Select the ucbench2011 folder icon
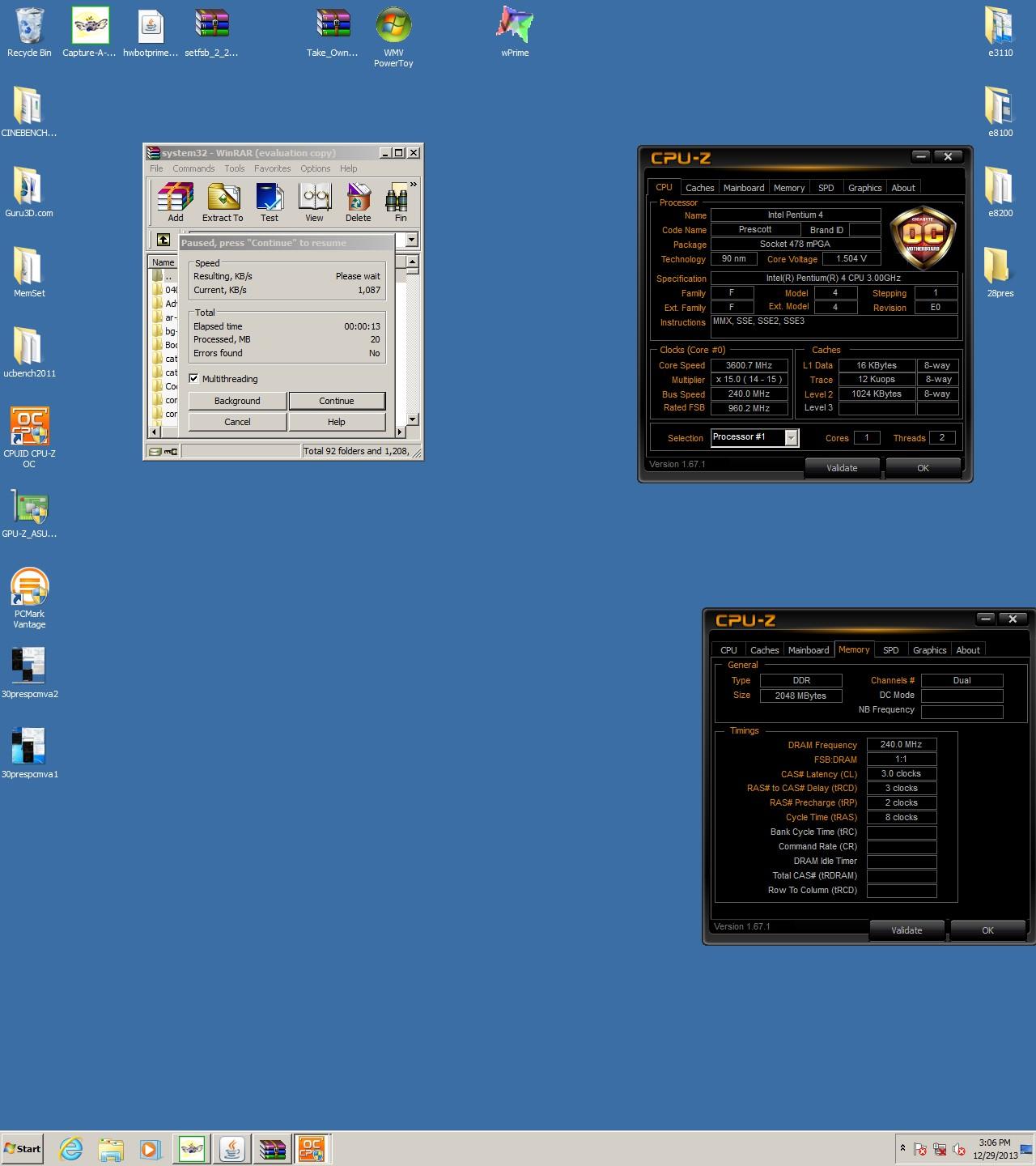Viewport: 1036px width, 1166px height. pyautogui.click(x=29, y=352)
